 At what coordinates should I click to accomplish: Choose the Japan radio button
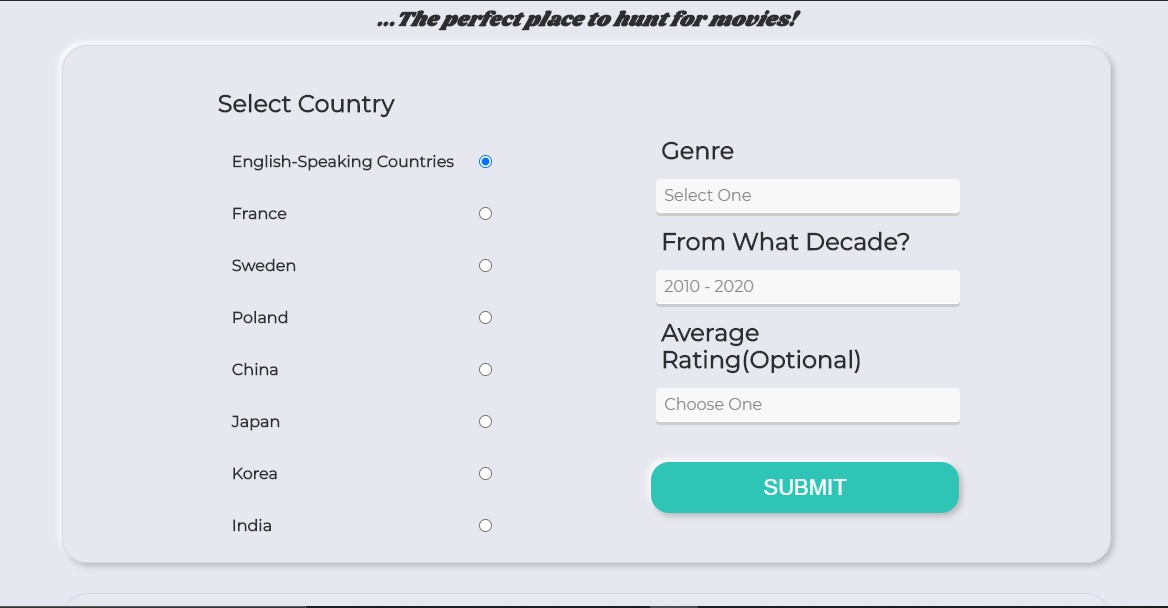click(x=486, y=422)
